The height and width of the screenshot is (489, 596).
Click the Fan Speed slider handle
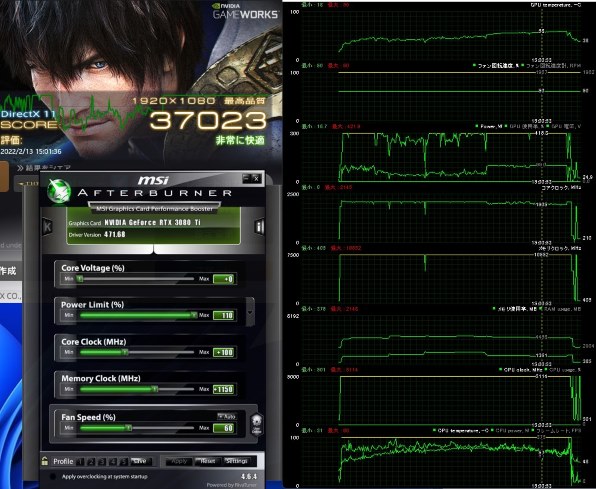click(128, 428)
